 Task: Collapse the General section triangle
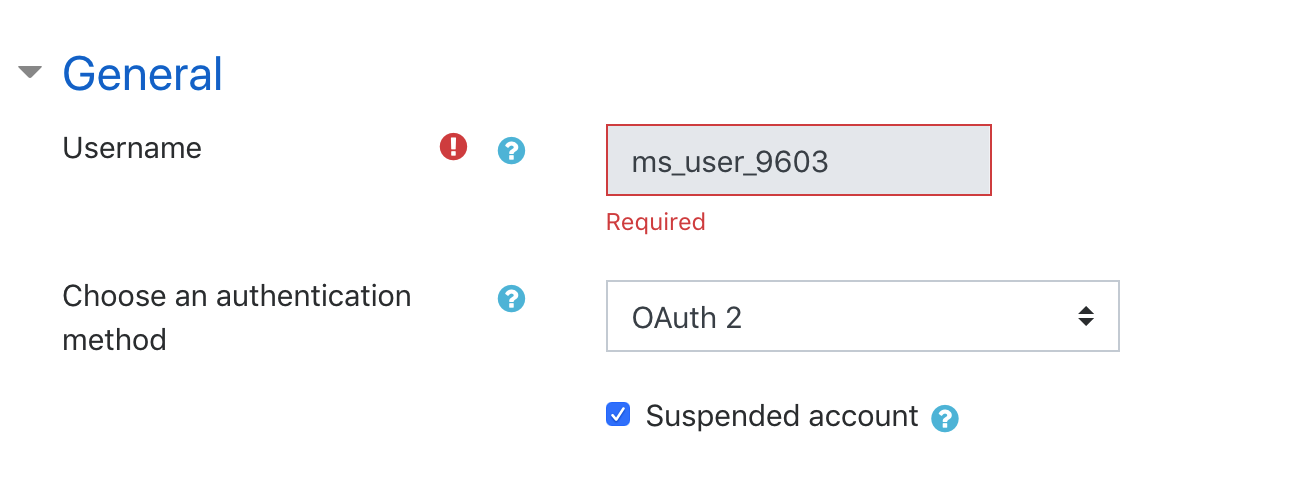click(x=31, y=72)
